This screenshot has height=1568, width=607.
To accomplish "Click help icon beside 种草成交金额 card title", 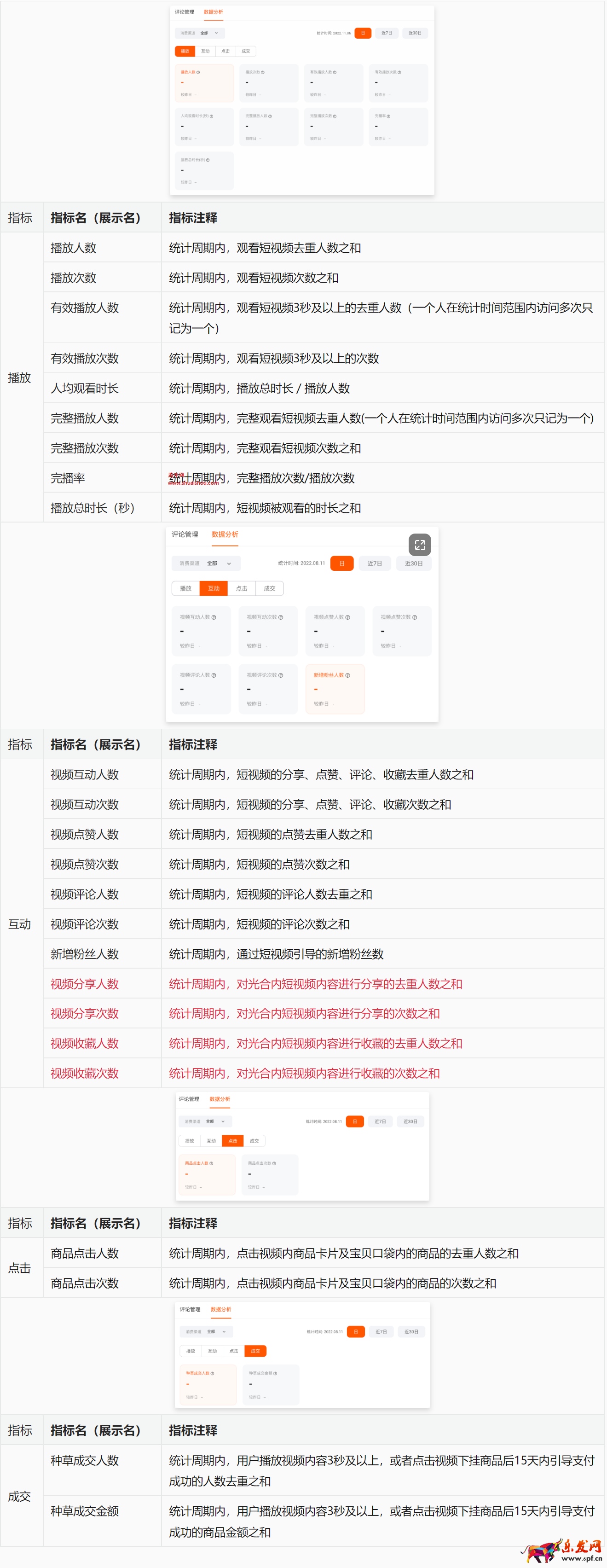I will pos(275,1373).
